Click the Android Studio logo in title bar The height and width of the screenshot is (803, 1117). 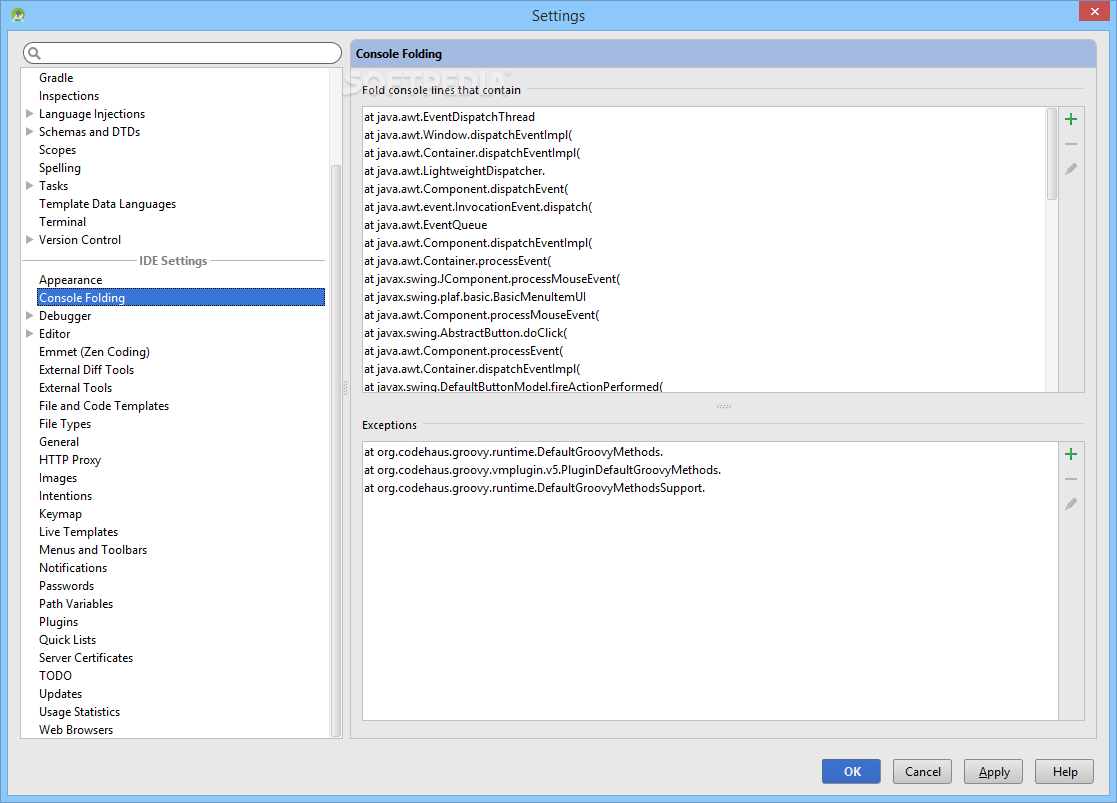point(18,14)
